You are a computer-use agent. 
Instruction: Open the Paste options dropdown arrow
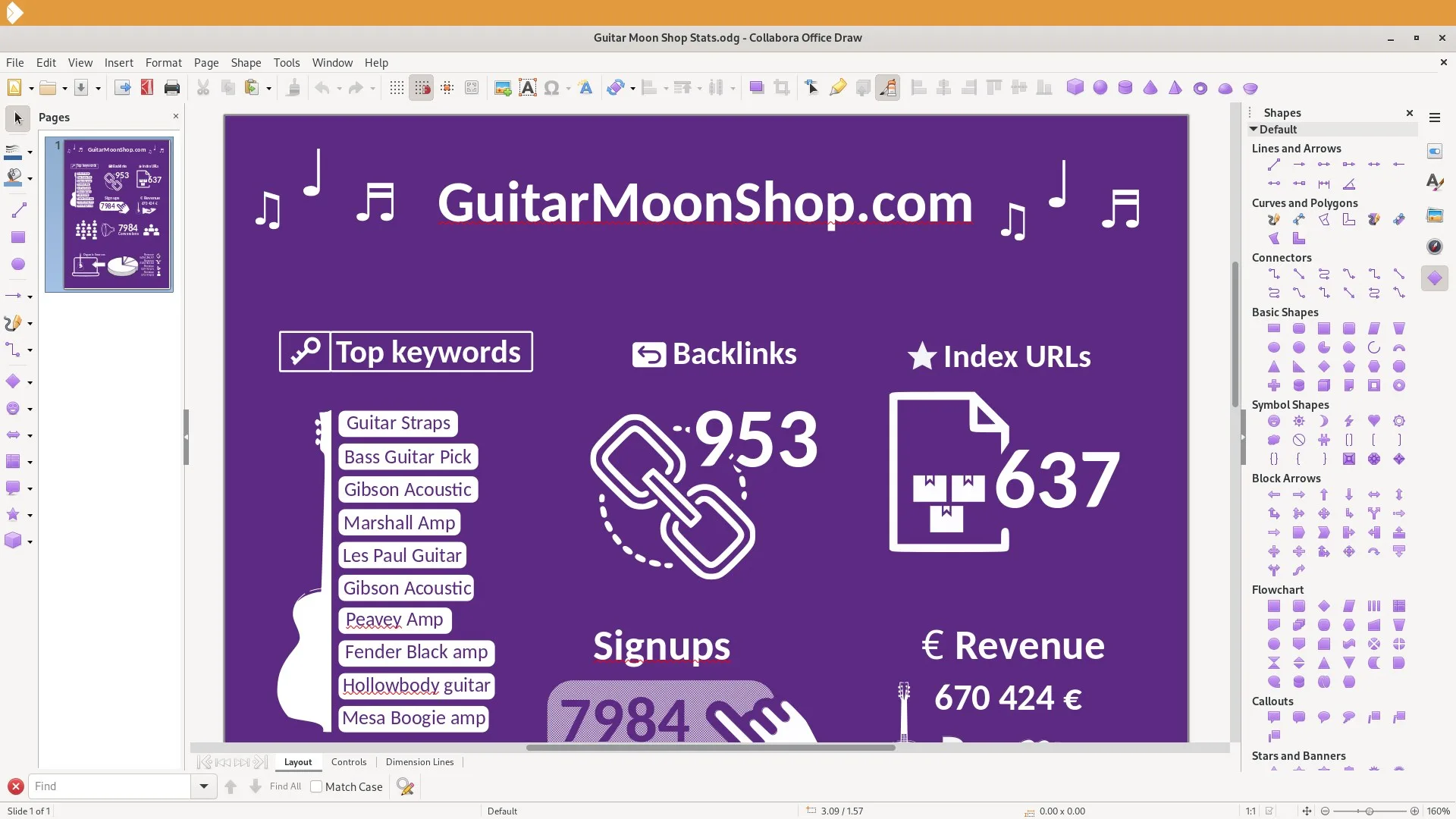tap(268, 88)
